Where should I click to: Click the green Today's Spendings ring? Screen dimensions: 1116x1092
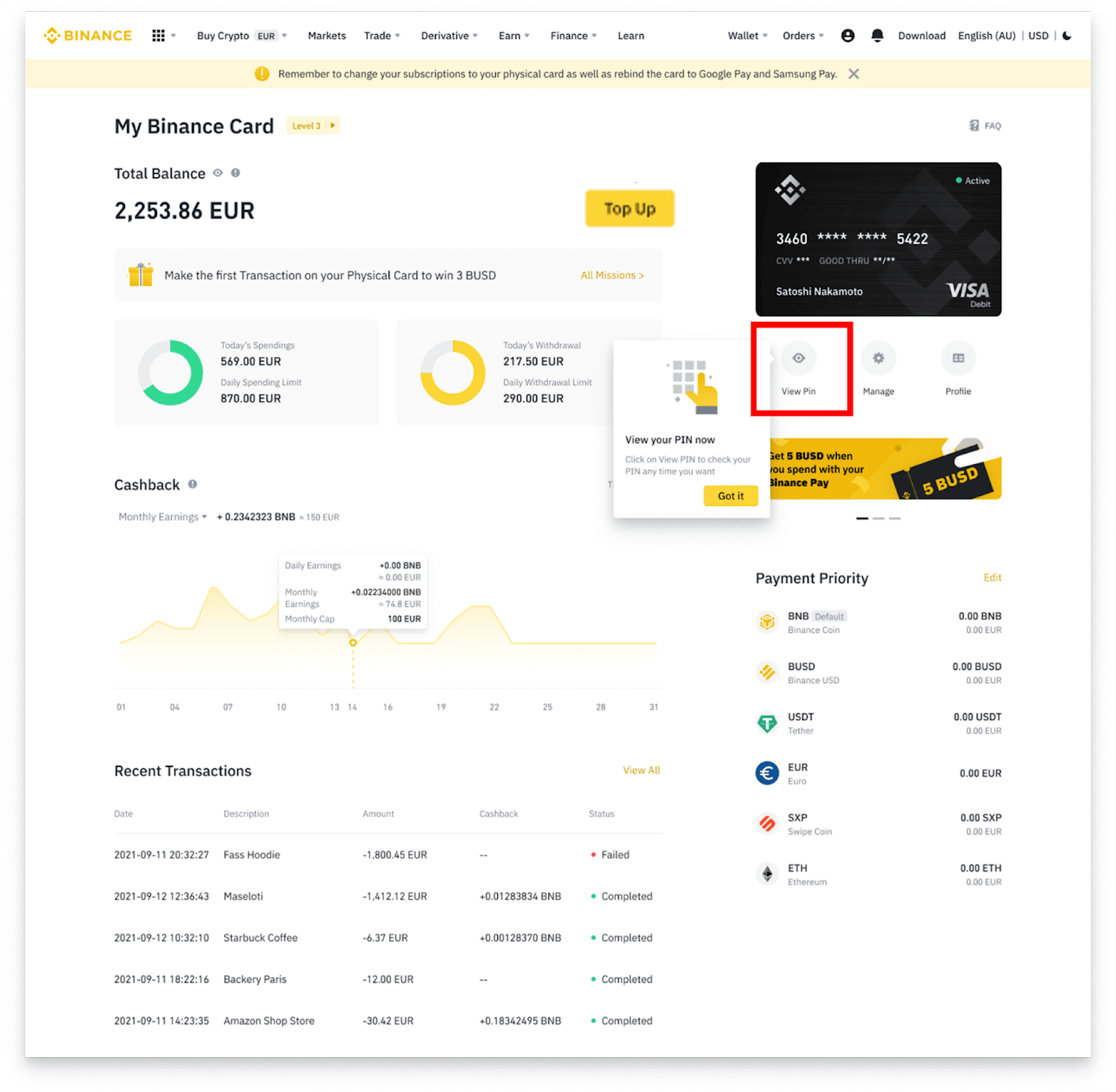(x=170, y=373)
